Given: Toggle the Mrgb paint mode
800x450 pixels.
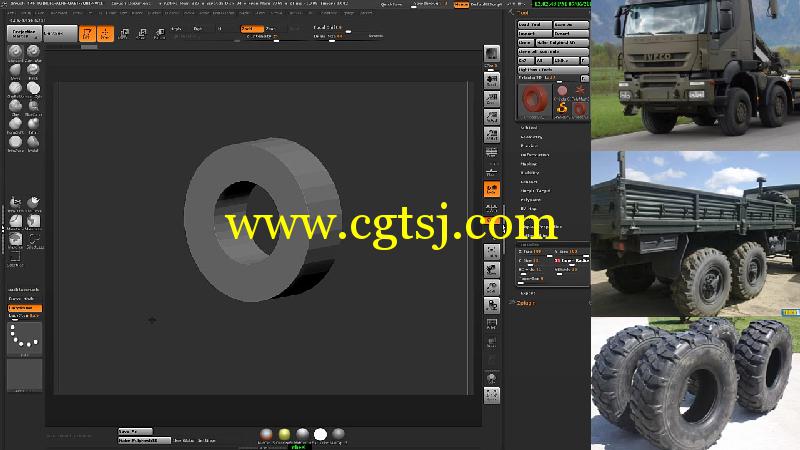Looking at the screenshot, I should pyautogui.click(x=177, y=29).
